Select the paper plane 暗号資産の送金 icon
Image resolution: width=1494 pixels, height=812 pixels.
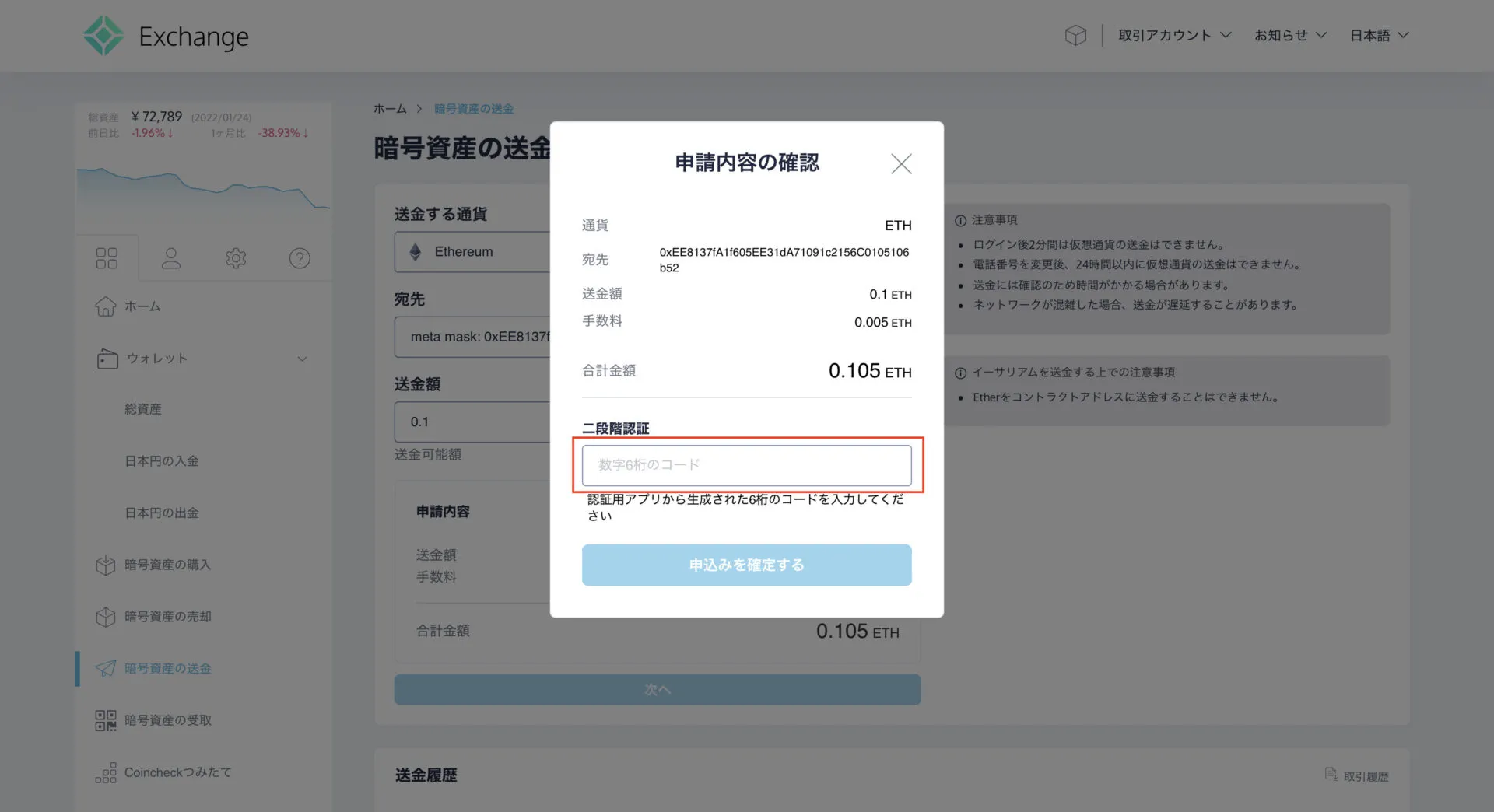tap(106, 668)
